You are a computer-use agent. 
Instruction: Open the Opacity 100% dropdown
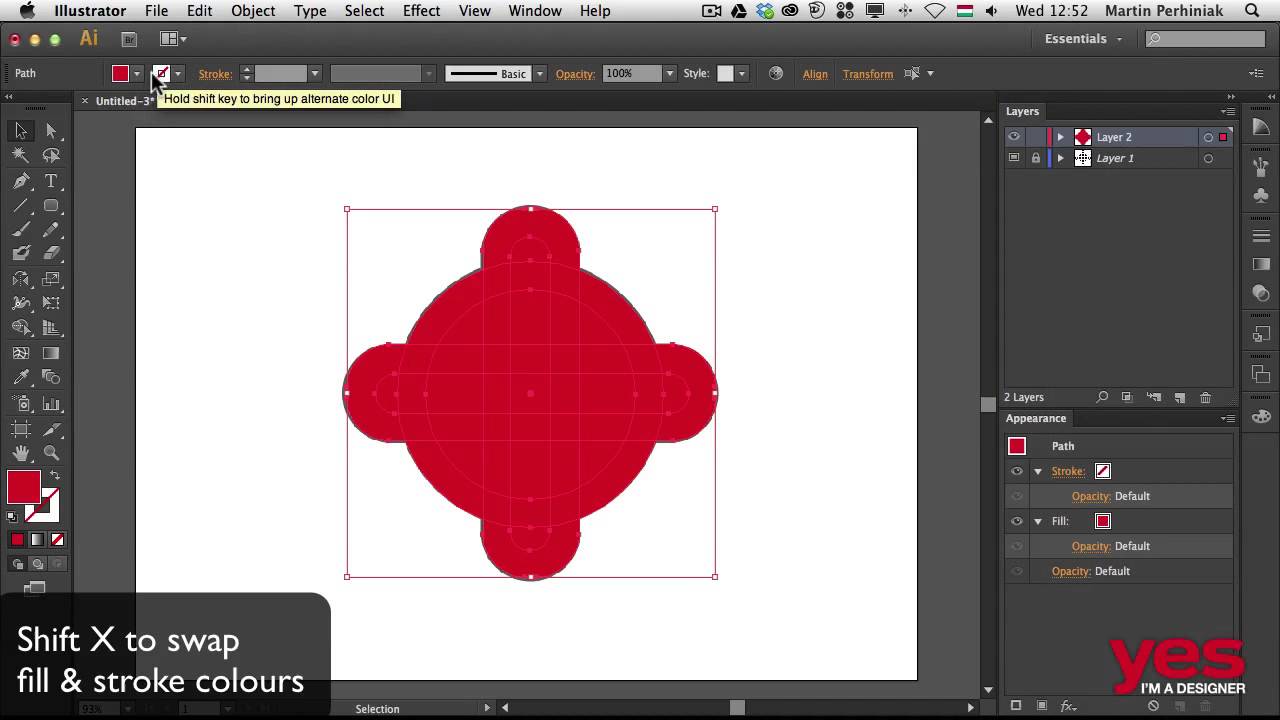(669, 74)
